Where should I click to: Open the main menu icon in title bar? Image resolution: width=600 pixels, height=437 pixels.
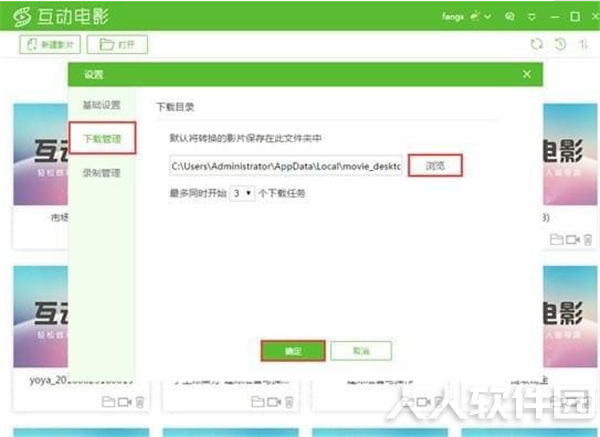(x=532, y=16)
